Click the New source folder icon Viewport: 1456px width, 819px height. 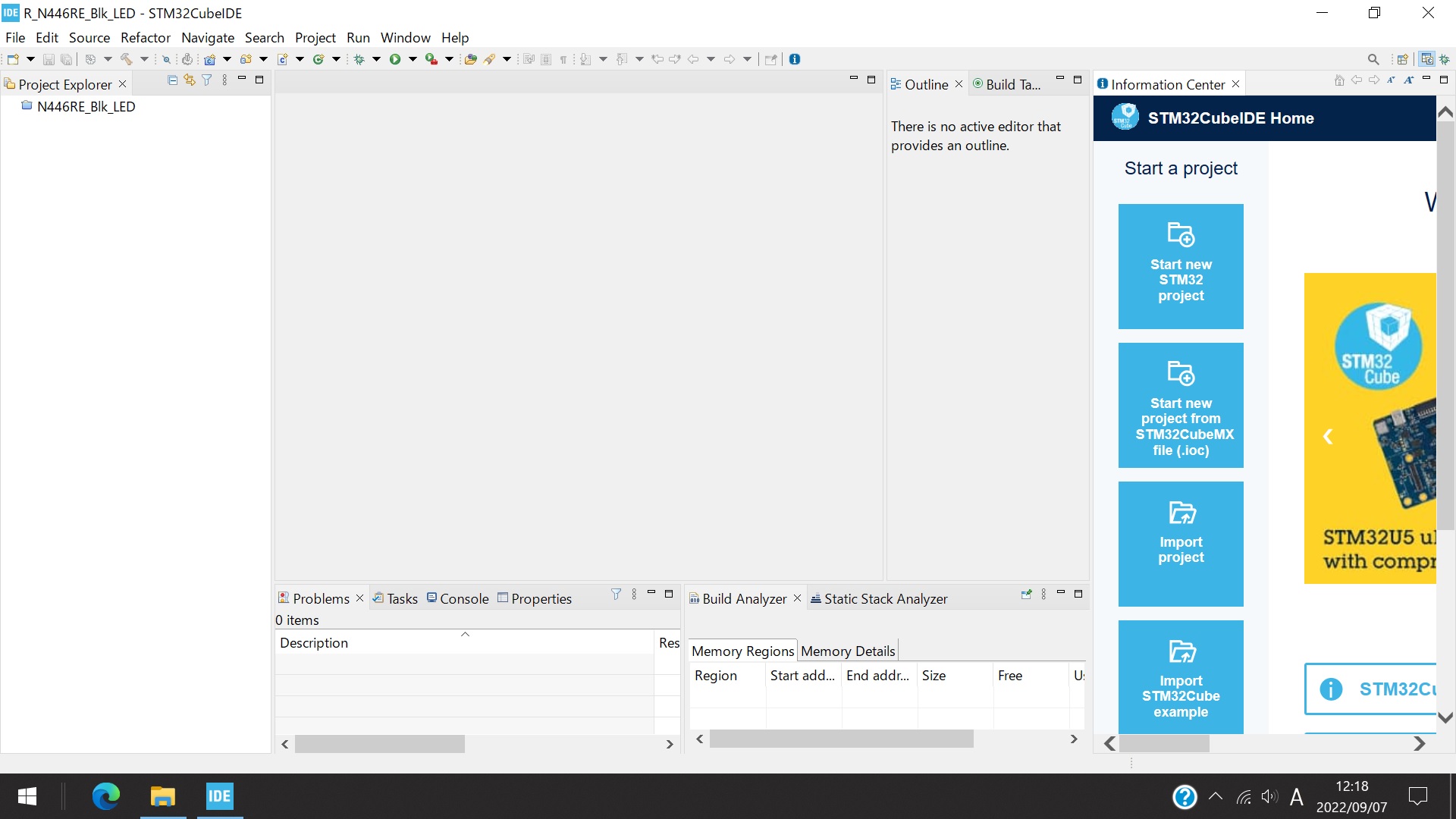pyautogui.click(x=246, y=59)
